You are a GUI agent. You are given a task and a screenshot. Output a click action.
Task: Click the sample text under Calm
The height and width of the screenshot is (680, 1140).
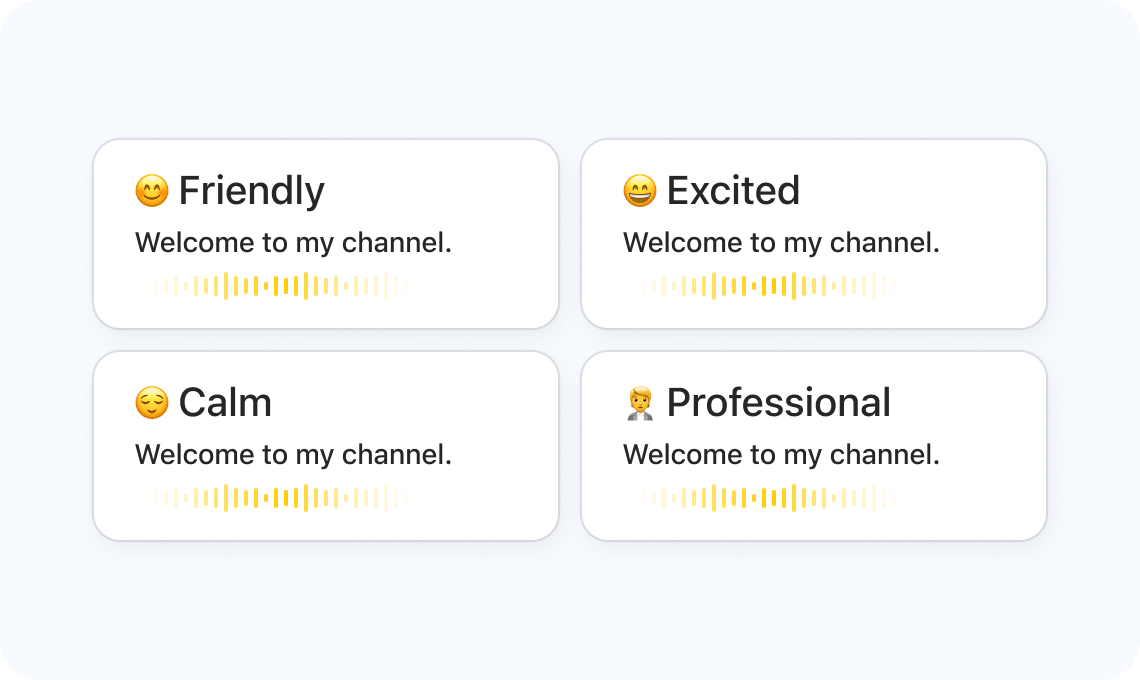pos(293,455)
